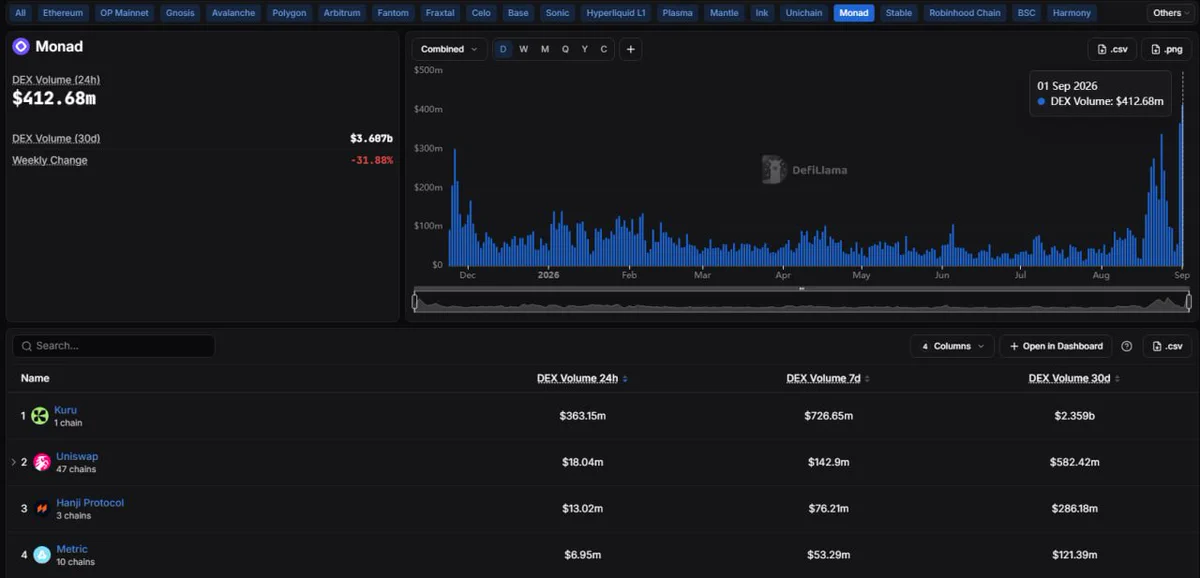The width and height of the screenshot is (1200, 578).
Task: Open the Hanji Protocol link
Action: point(89,503)
